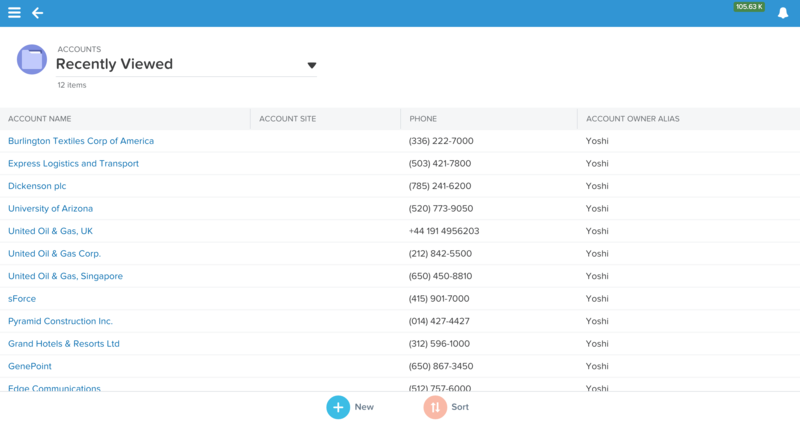Image resolution: width=800 pixels, height=423 pixels.
Task: Click phone number +44 191 4956203
Action: [x=444, y=231]
